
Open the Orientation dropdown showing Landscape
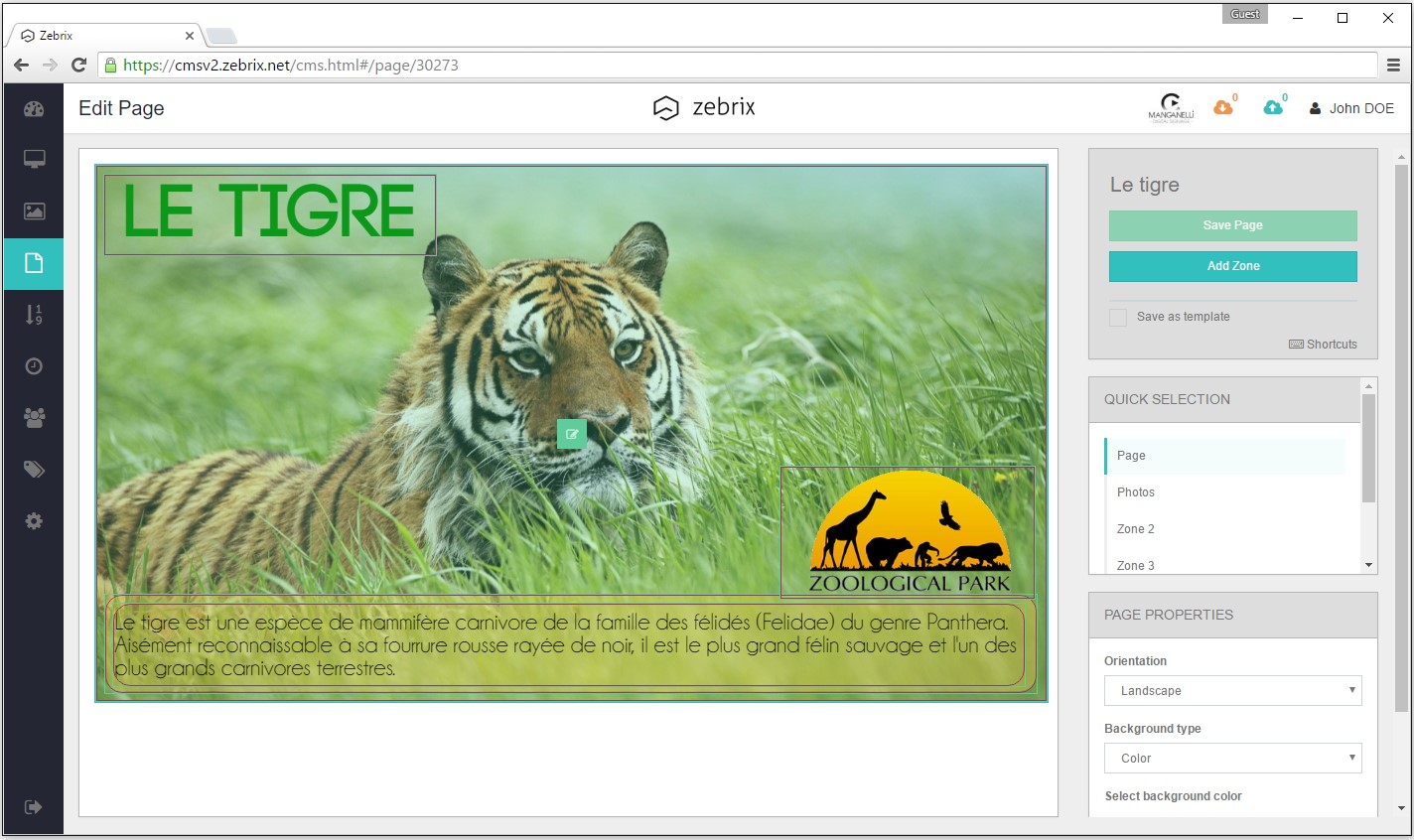(x=1231, y=690)
